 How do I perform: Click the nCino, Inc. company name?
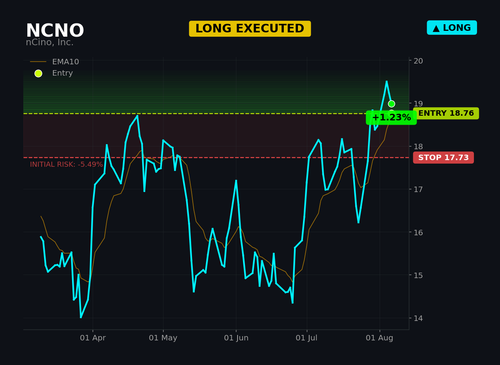click(49, 42)
